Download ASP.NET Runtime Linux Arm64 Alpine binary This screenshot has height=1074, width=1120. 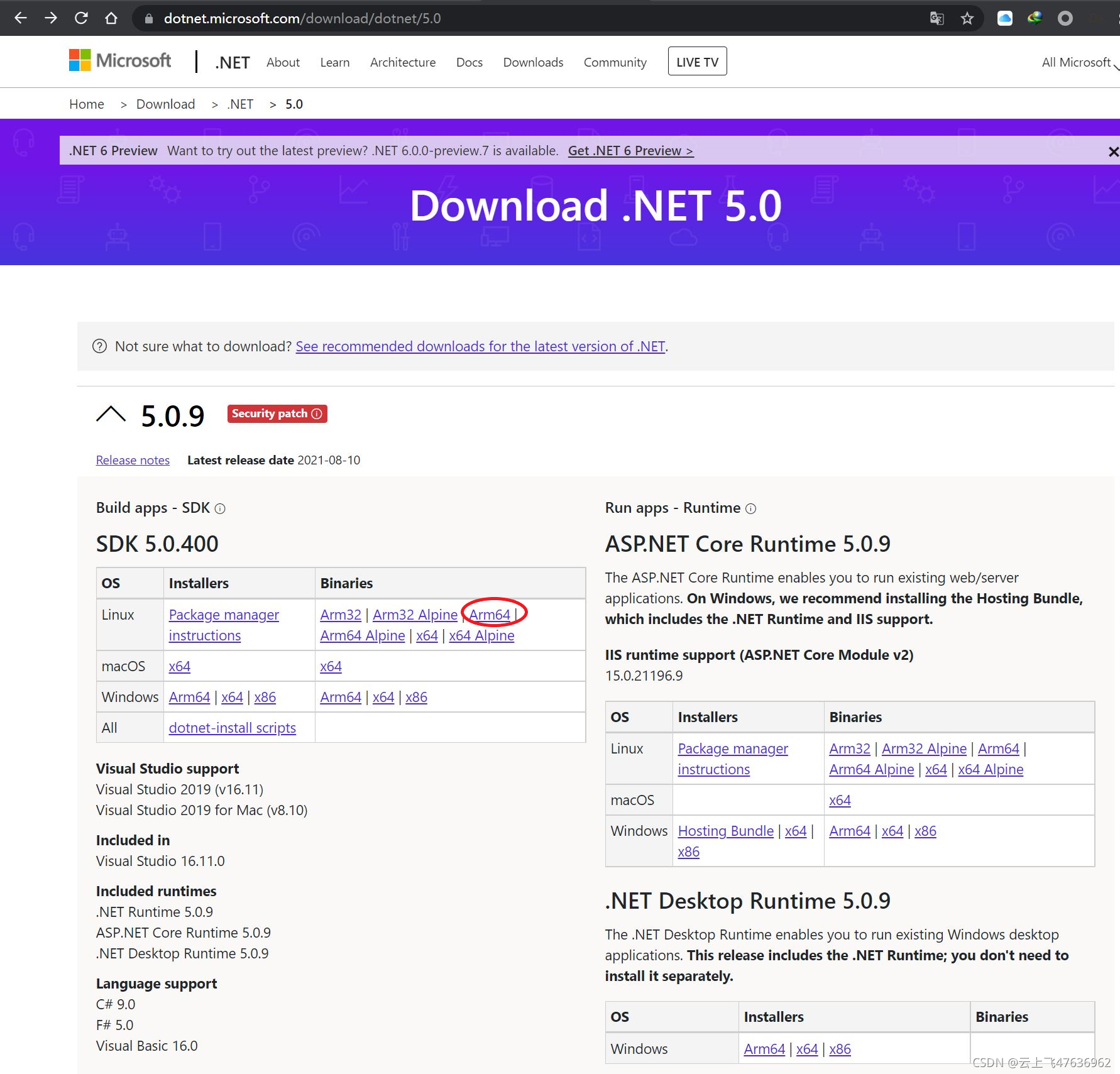pos(872,769)
